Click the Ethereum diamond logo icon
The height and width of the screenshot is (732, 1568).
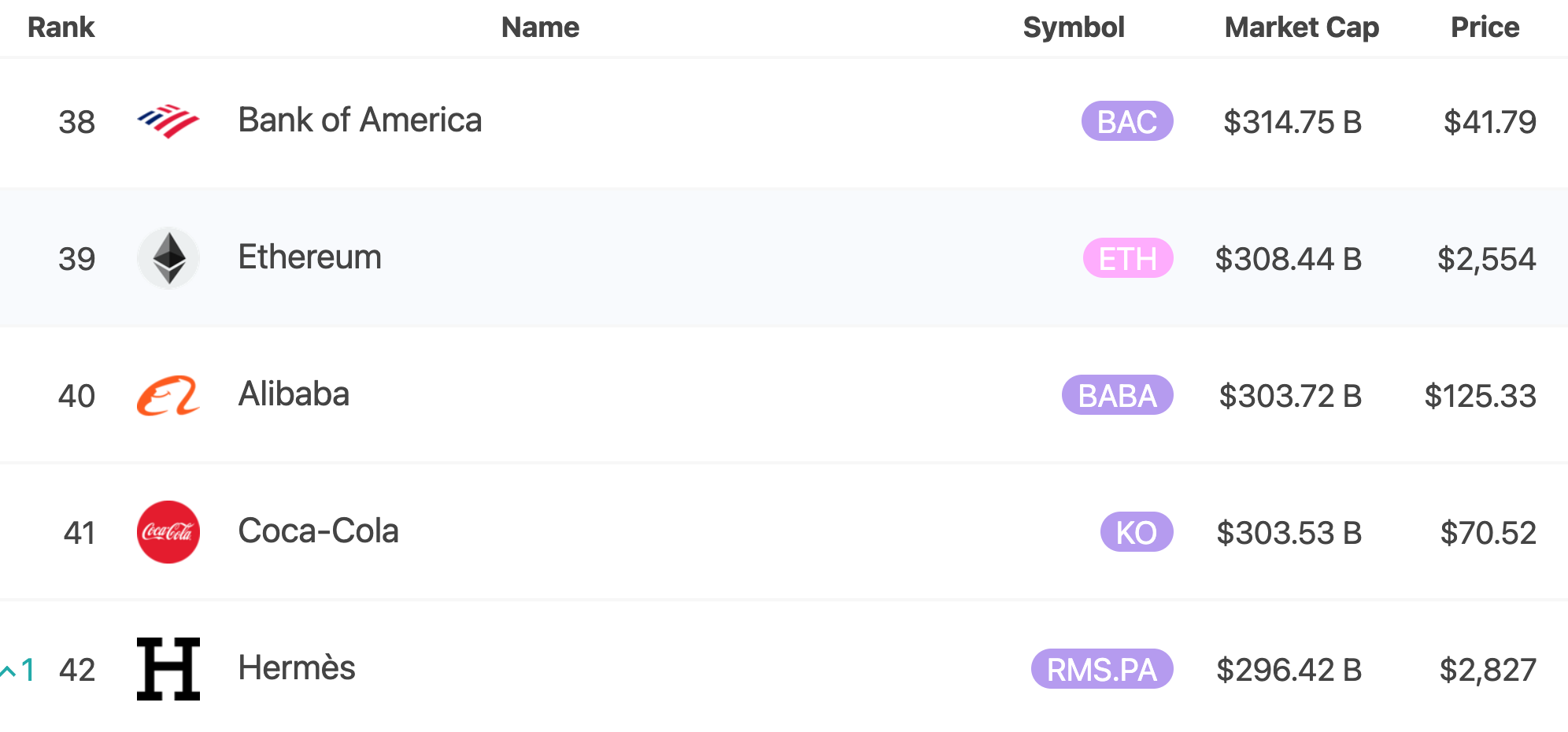168,258
